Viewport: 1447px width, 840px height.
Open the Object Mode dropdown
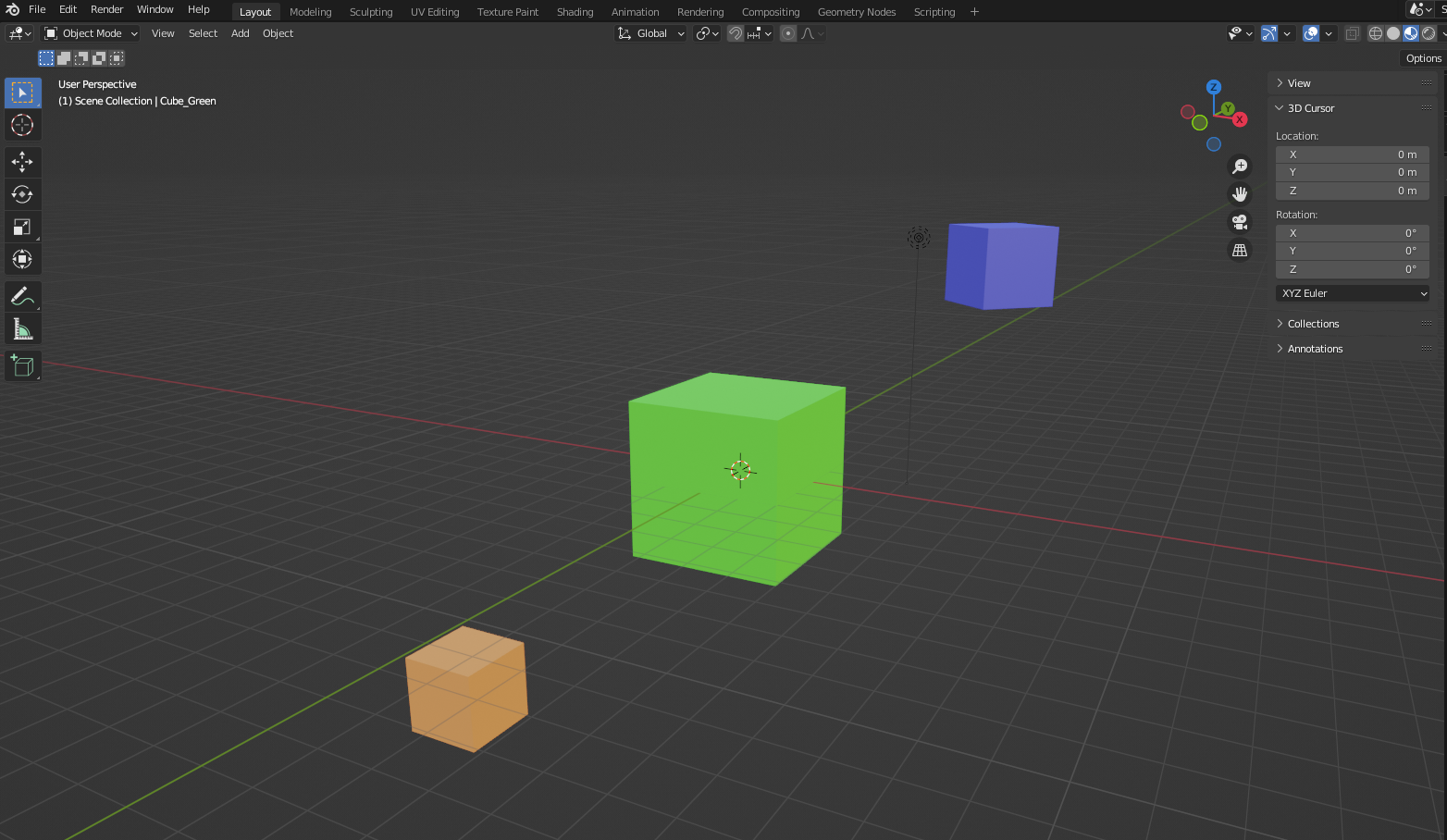pyautogui.click(x=91, y=33)
